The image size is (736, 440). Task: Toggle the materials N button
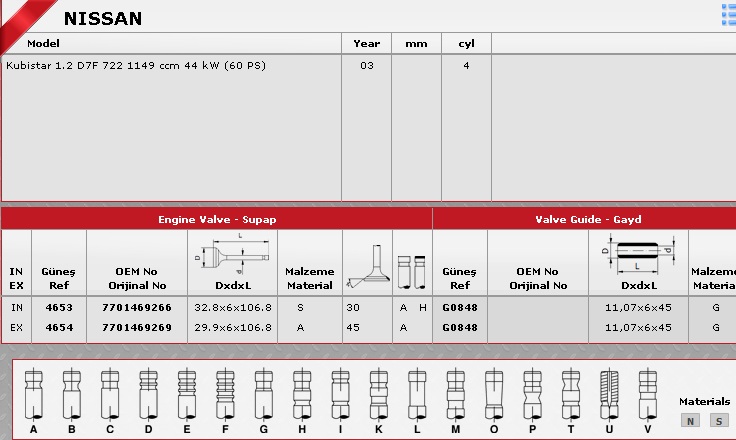pyautogui.click(x=690, y=420)
